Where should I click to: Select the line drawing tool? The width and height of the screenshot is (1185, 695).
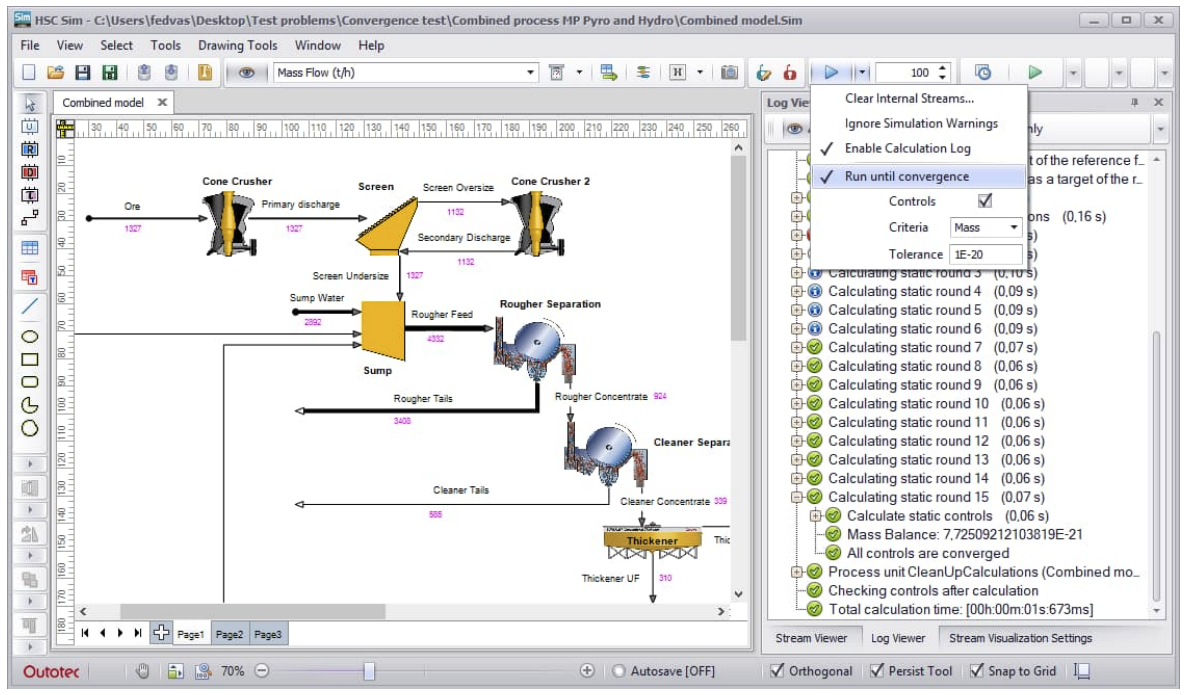[29, 306]
